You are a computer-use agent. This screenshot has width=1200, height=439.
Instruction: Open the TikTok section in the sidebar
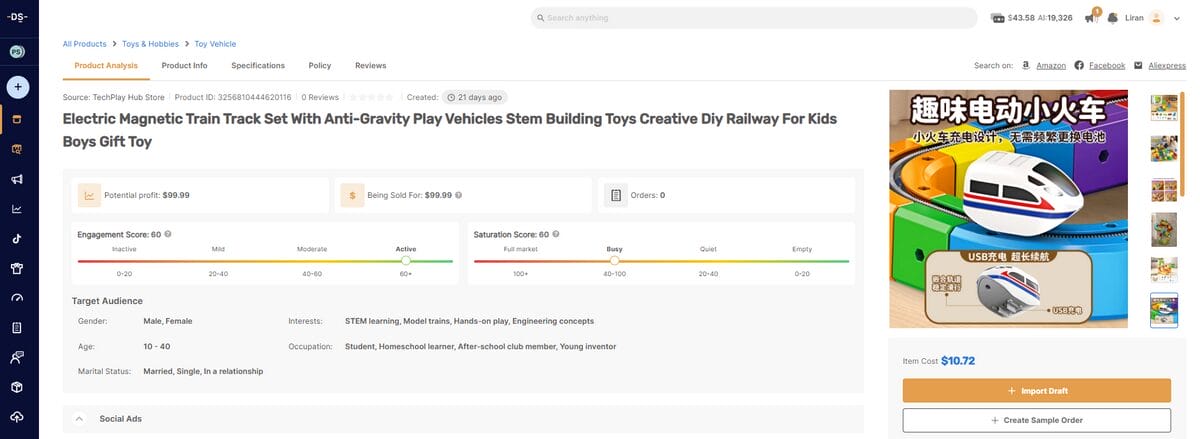[17, 239]
